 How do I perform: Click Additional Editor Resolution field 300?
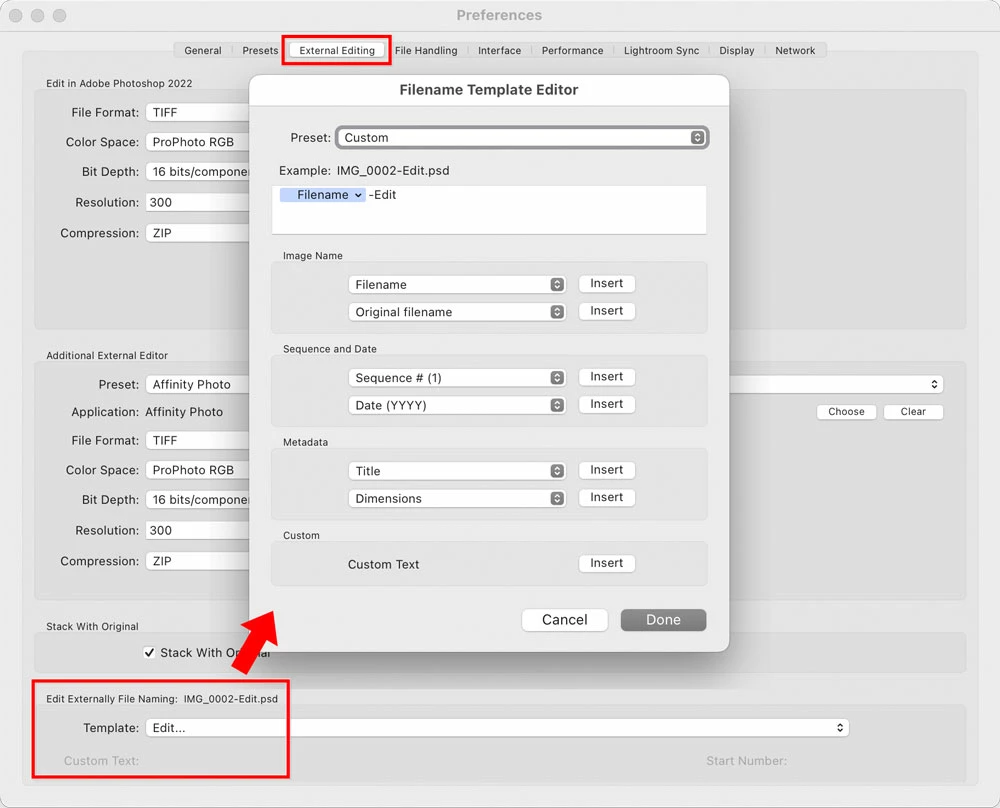coord(198,530)
